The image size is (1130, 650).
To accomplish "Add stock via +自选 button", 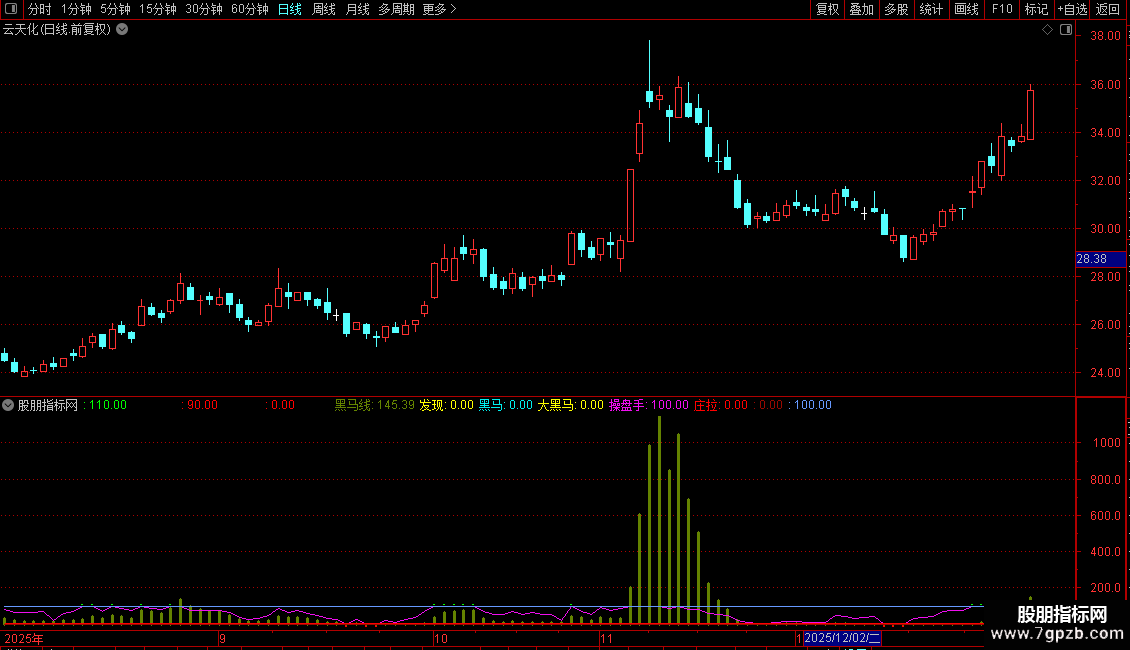I will 1072,9.
